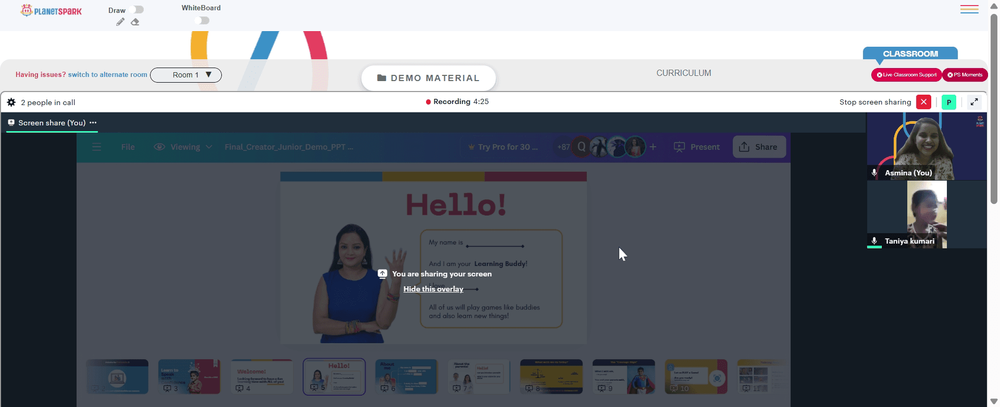The width and height of the screenshot is (1000, 407).
Task: Open the CURRICULUM tab
Action: (684, 73)
